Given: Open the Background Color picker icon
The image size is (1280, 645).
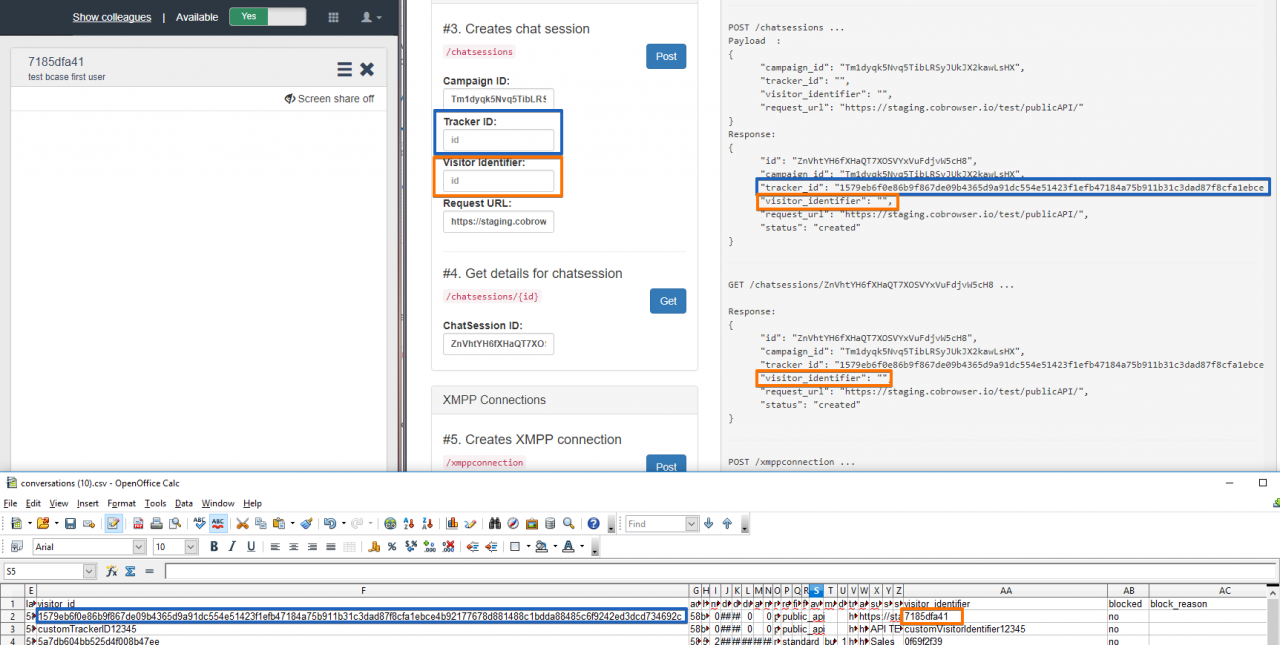Looking at the screenshot, I should coord(541,546).
